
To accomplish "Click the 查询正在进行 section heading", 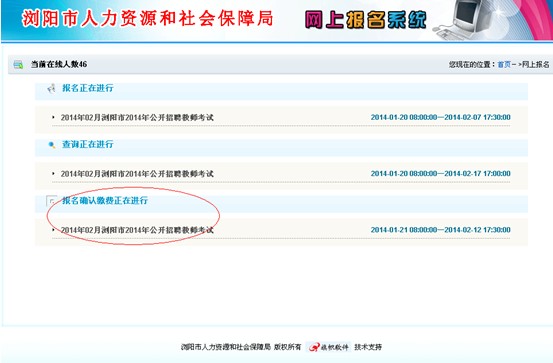I will [x=88, y=144].
